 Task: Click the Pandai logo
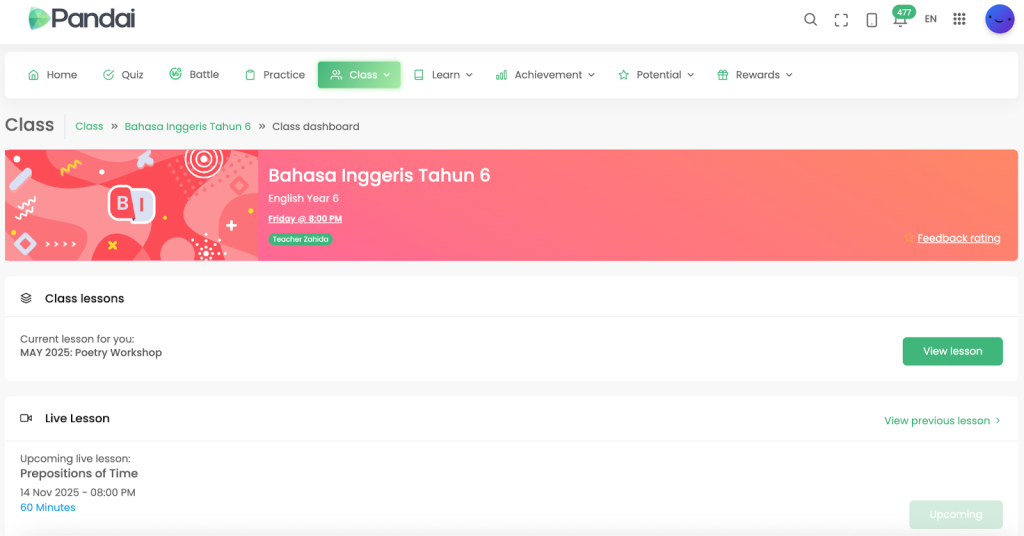pos(82,18)
